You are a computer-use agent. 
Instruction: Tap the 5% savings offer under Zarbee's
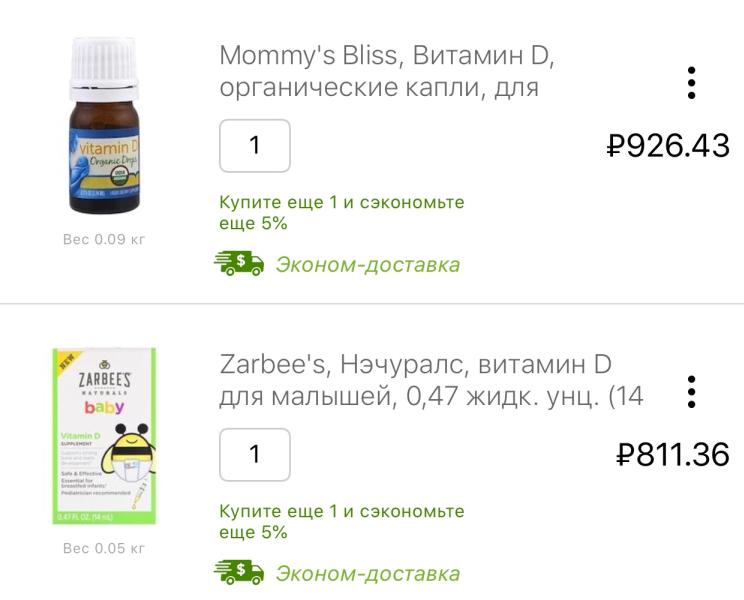[x=342, y=521]
